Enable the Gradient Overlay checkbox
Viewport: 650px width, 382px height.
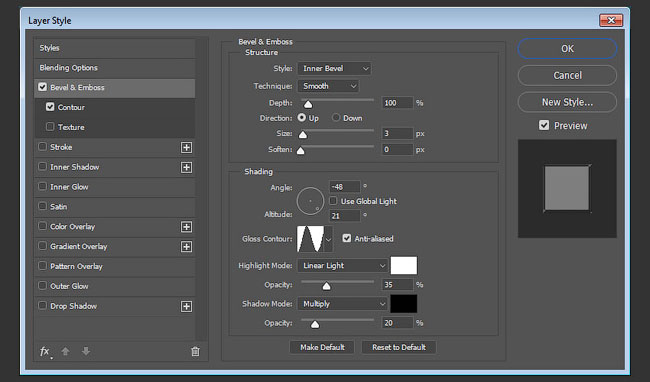pyautogui.click(x=42, y=246)
